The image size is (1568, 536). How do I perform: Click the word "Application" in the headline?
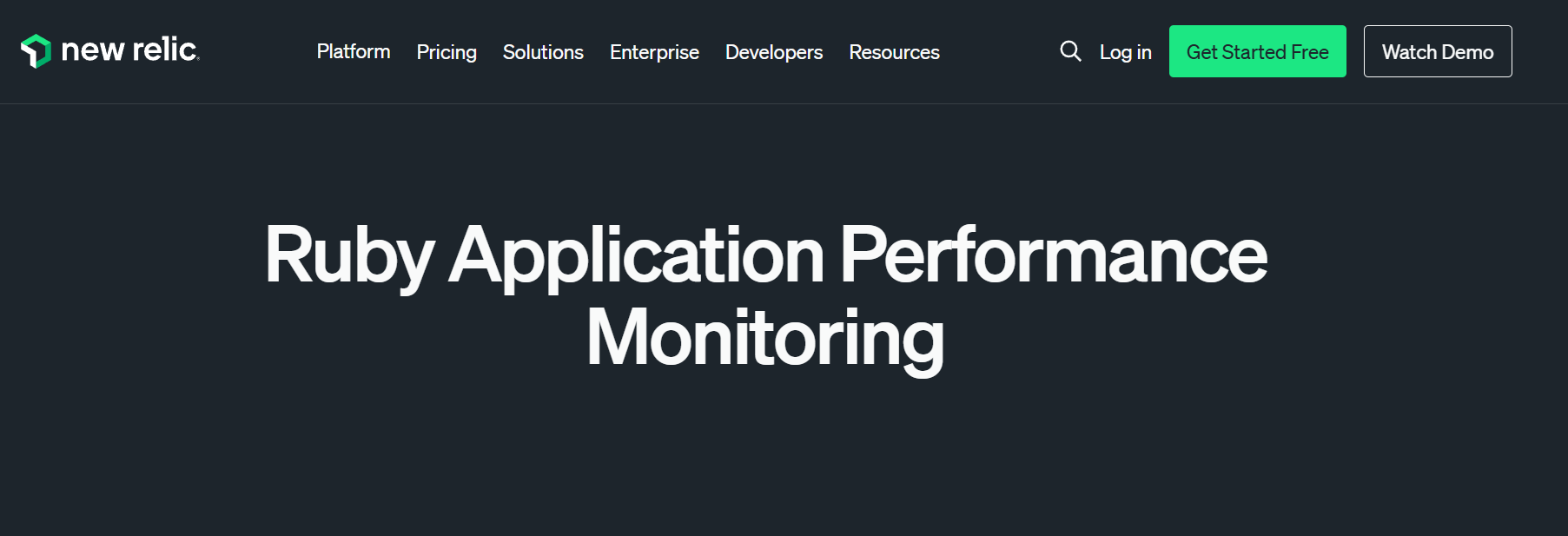coord(636,256)
